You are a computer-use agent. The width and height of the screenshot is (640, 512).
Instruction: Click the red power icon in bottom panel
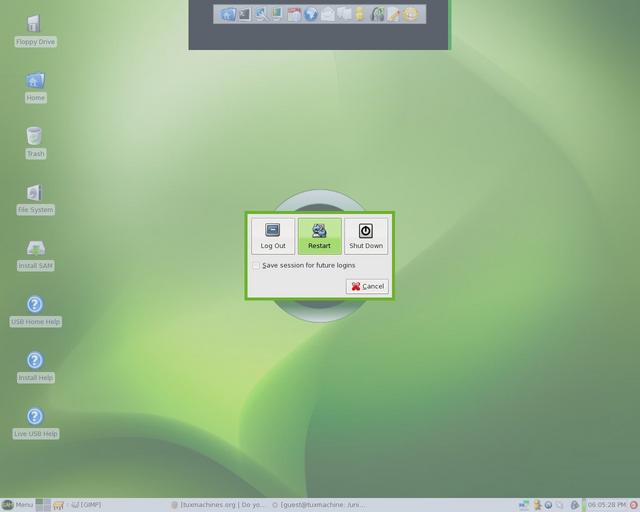tap(634, 505)
